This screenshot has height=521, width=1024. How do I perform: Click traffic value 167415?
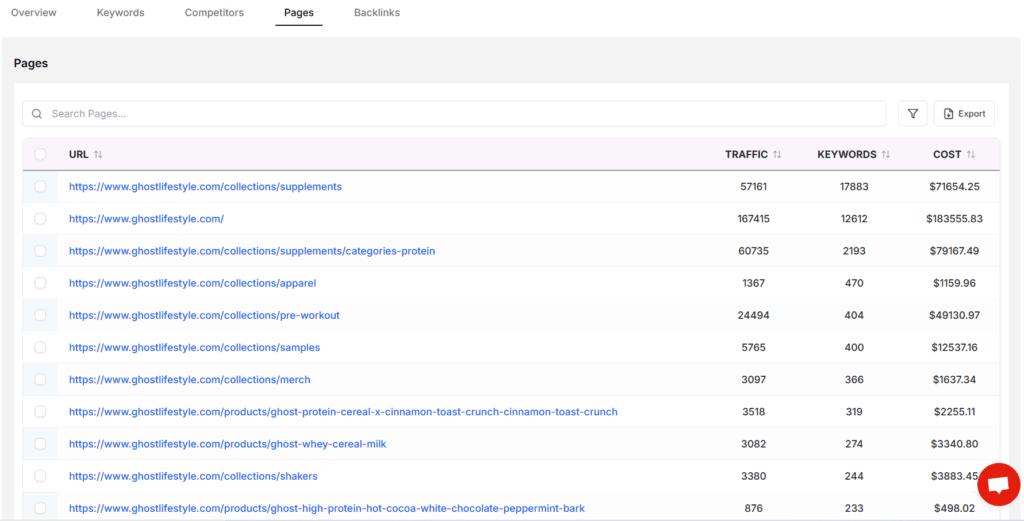point(754,219)
